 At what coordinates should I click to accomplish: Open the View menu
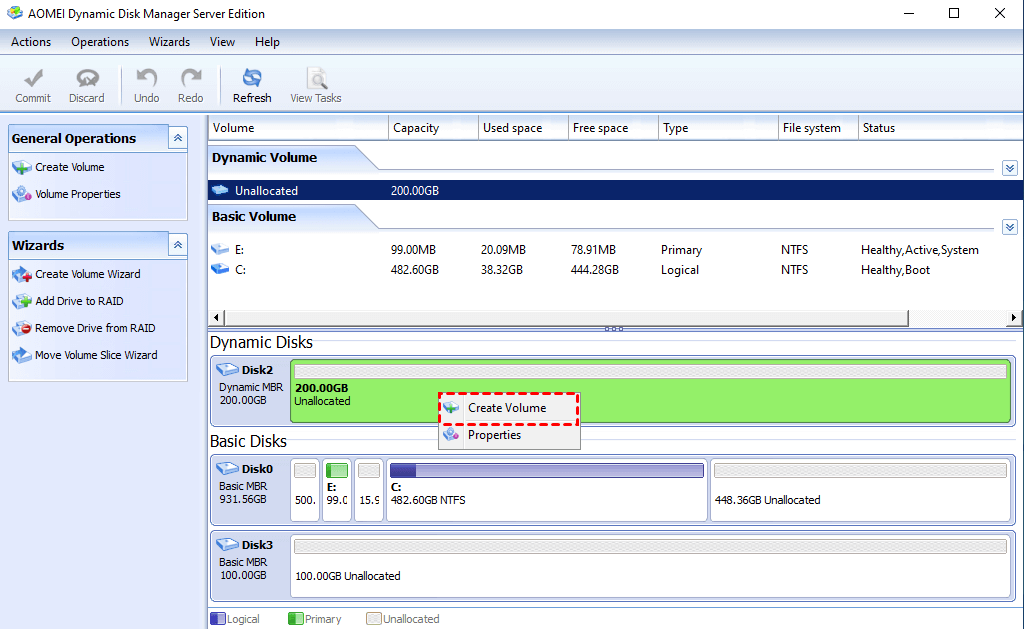[222, 42]
